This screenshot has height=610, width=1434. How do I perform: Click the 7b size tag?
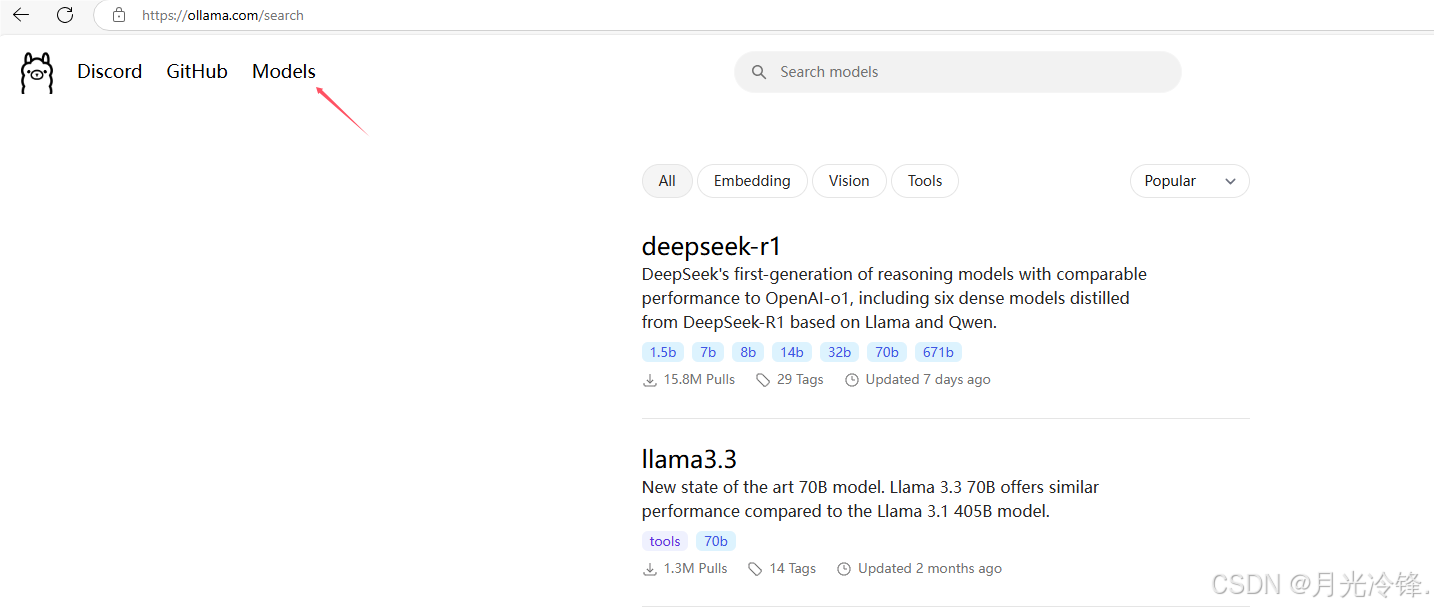[x=708, y=352]
